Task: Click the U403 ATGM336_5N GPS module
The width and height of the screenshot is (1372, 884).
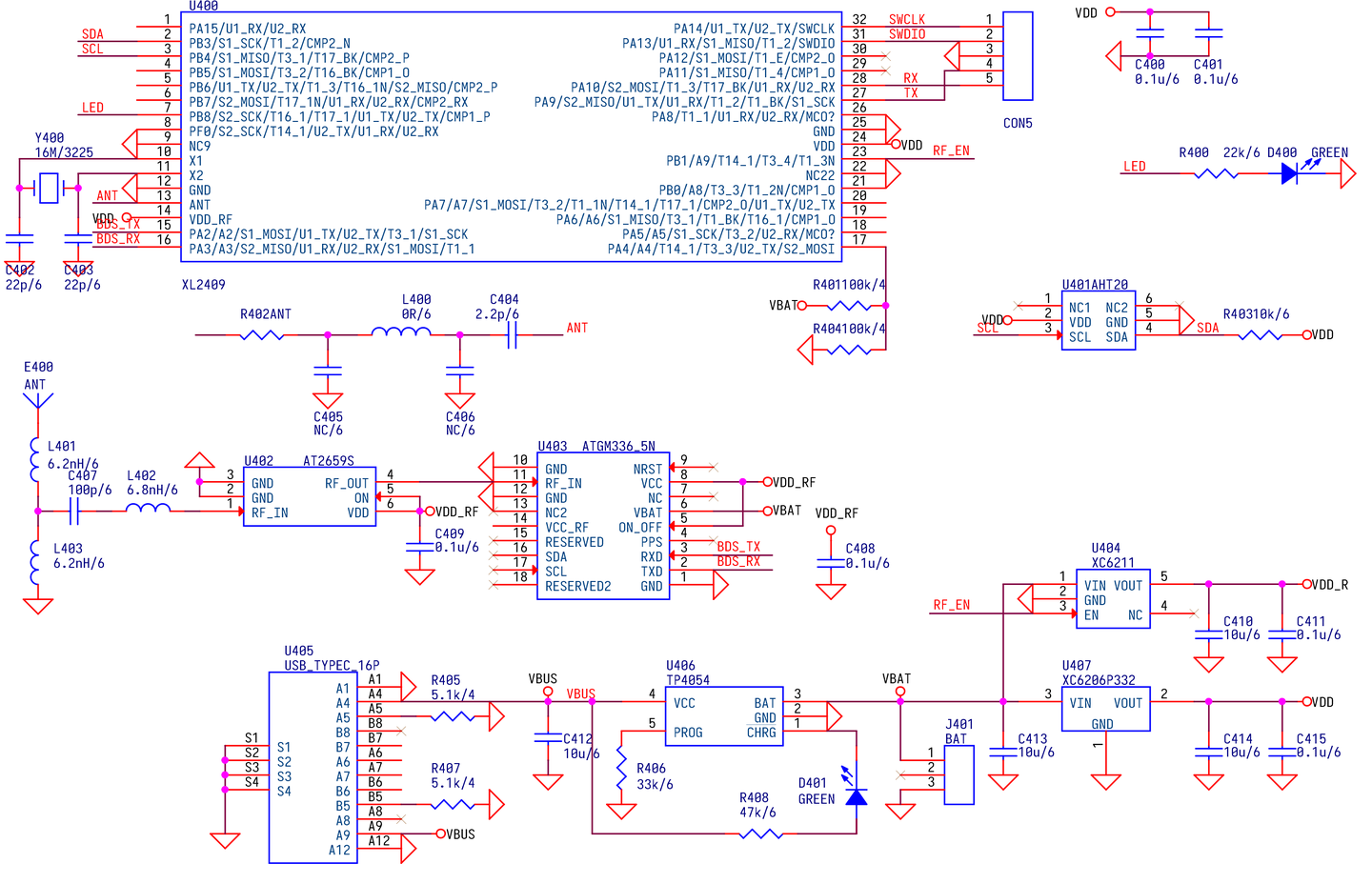Action: click(603, 526)
